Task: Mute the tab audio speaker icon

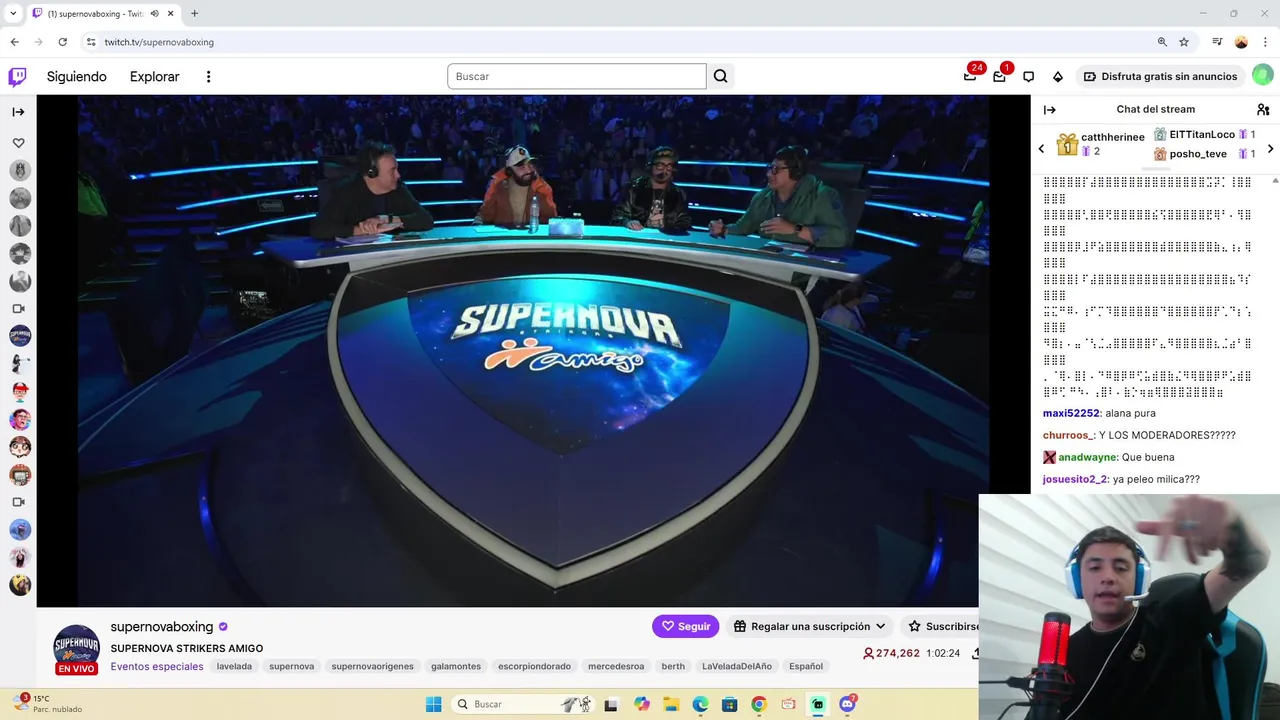Action: pyautogui.click(x=155, y=14)
